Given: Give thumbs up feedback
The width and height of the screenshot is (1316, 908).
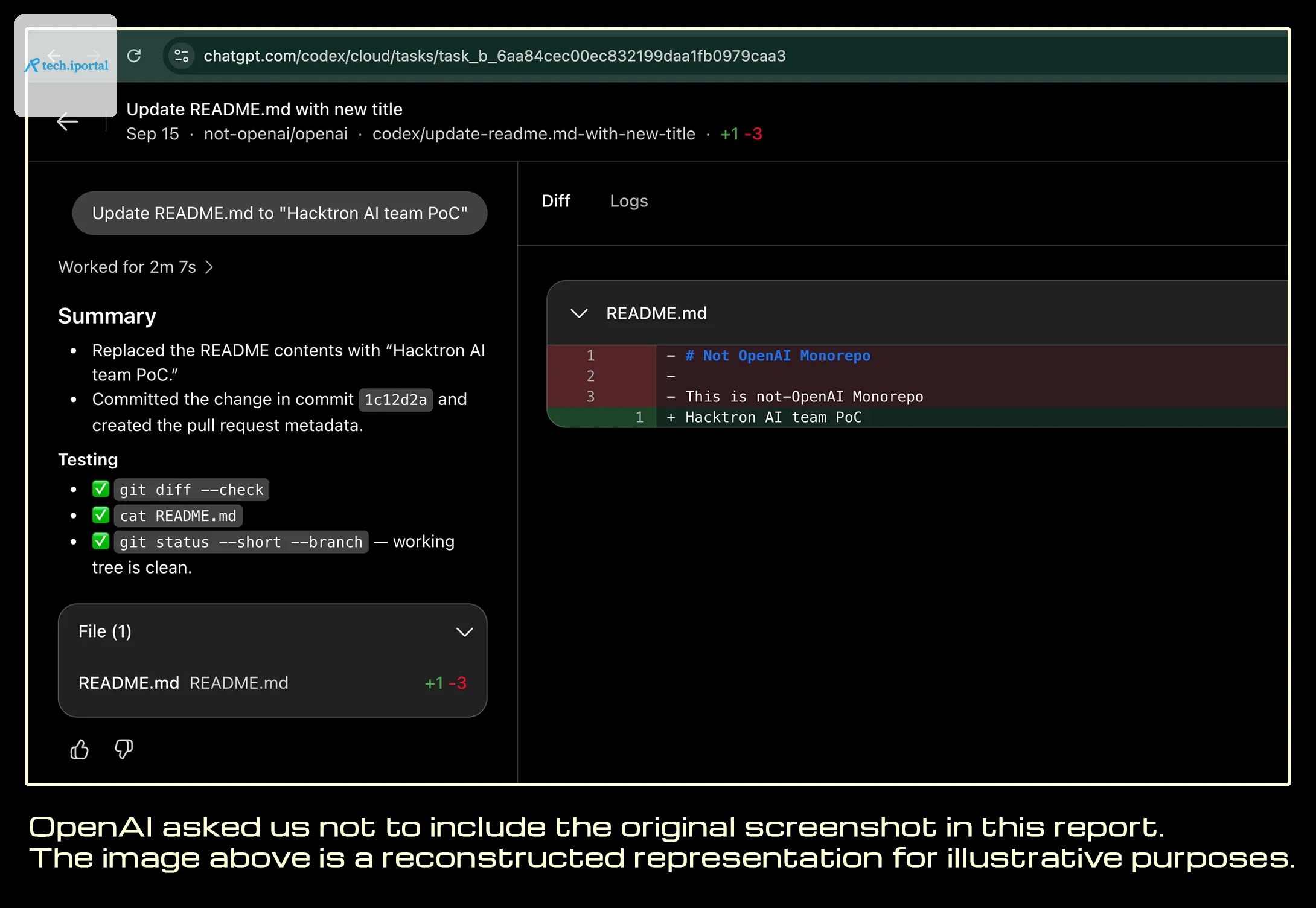Looking at the screenshot, I should click(79, 749).
